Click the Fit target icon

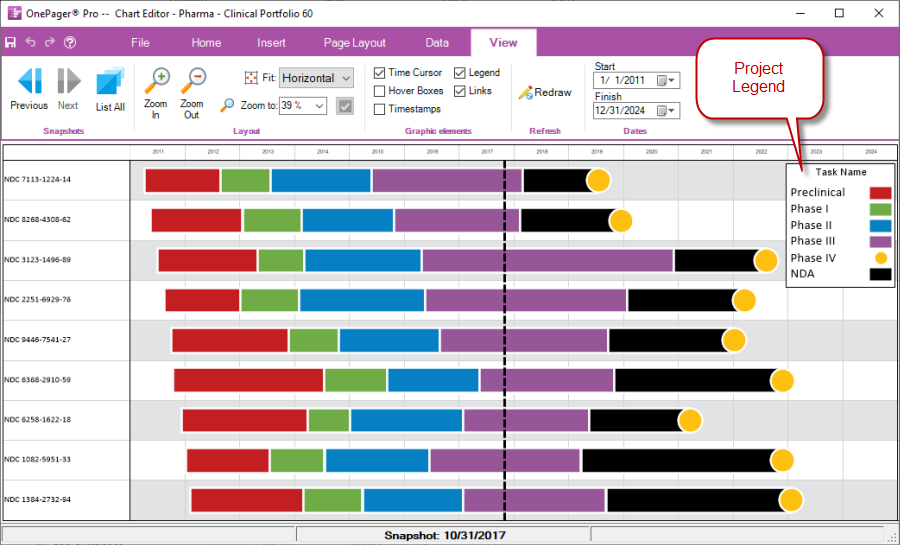(x=251, y=77)
